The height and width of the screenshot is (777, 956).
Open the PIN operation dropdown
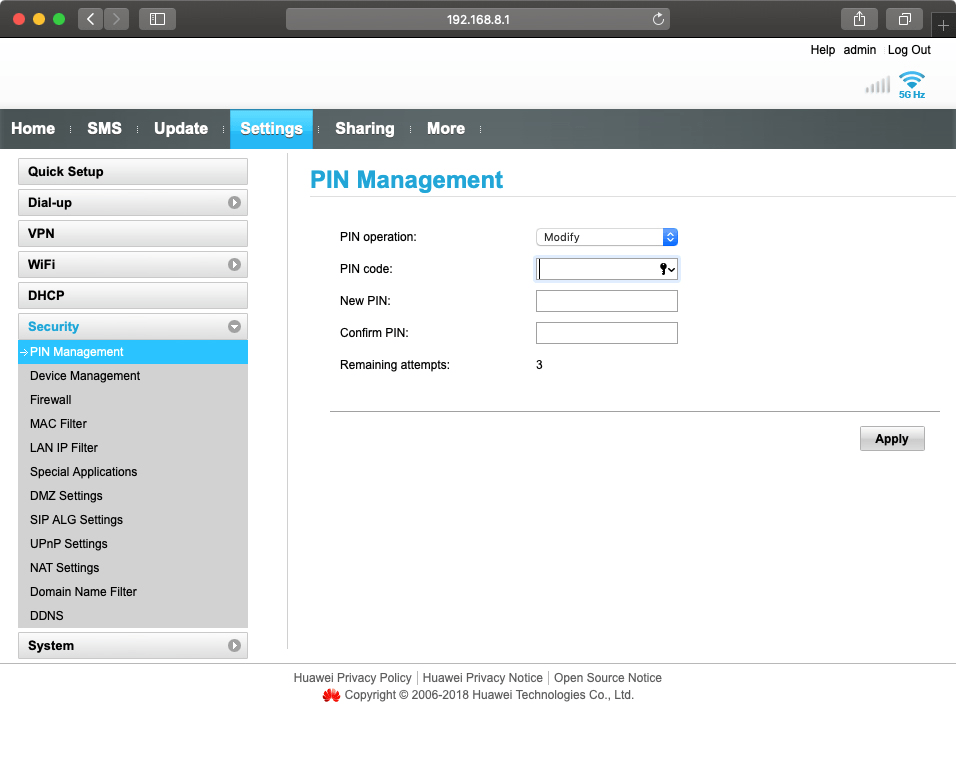(607, 237)
